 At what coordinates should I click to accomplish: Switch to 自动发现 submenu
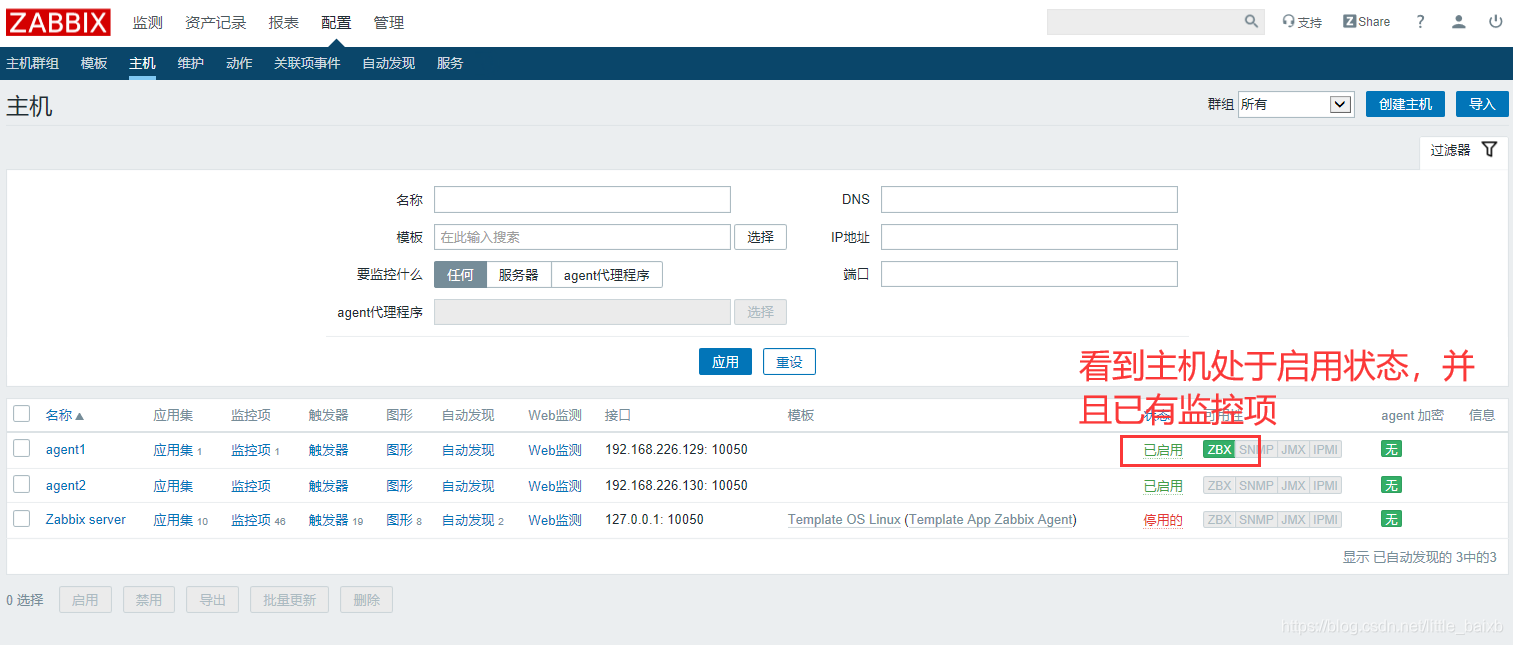coord(388,63)
